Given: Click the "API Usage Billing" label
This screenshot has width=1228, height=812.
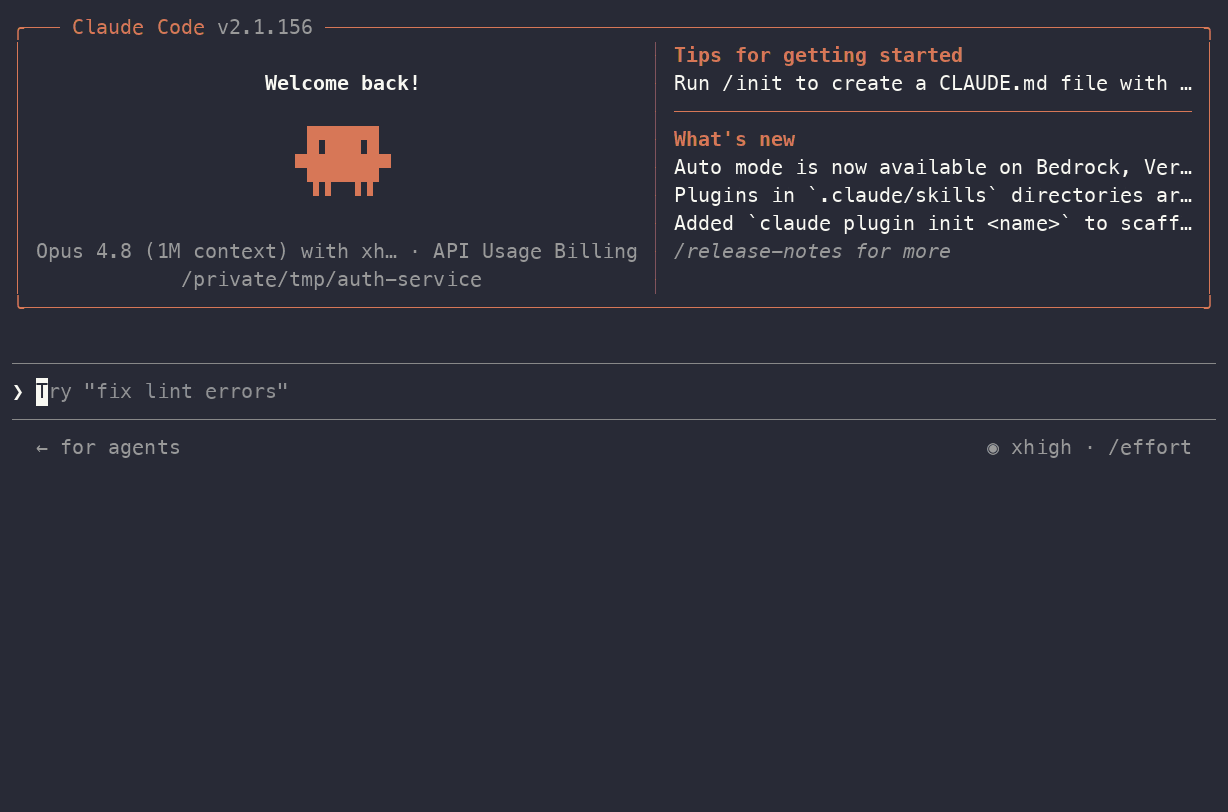Looking at the screenshot, I should tap(535, 251).
